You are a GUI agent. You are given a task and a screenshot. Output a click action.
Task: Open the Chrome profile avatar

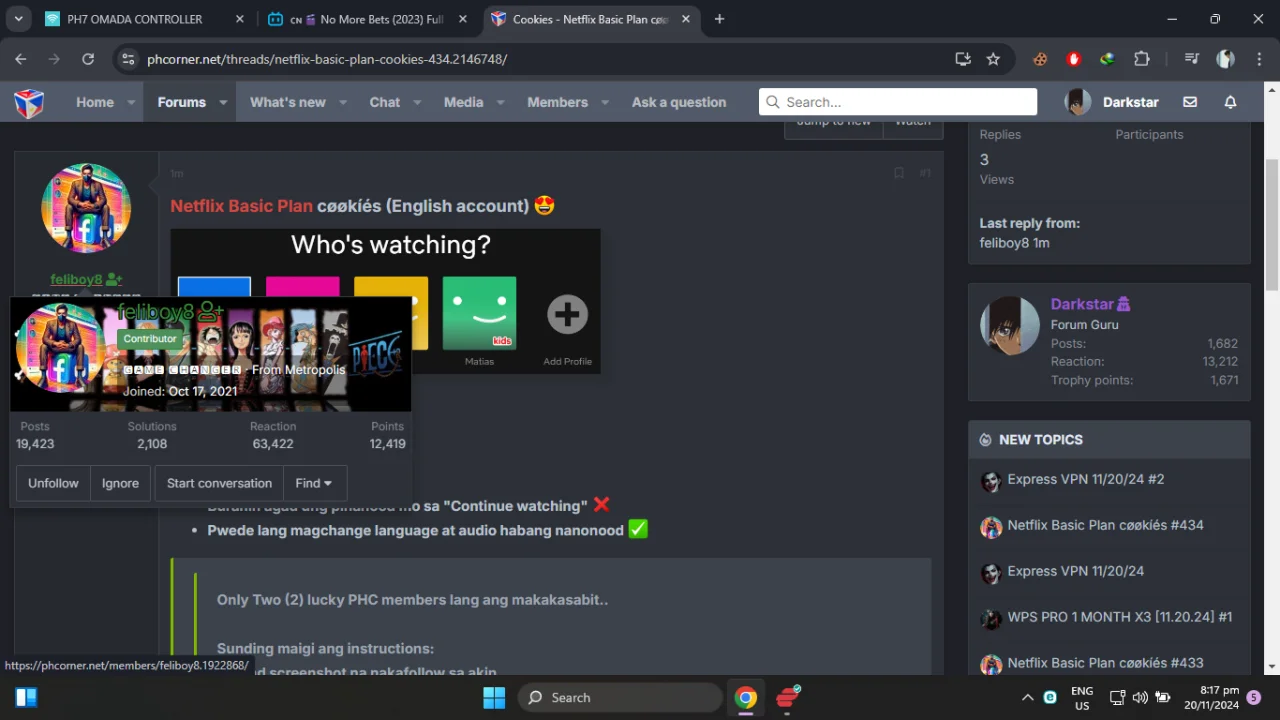[x=1225, y=59]
